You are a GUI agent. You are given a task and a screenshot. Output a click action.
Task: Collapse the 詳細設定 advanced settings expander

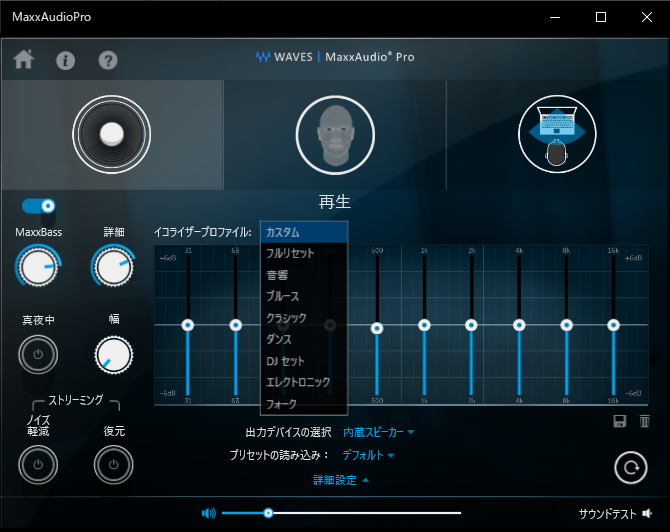click(341, 480)
